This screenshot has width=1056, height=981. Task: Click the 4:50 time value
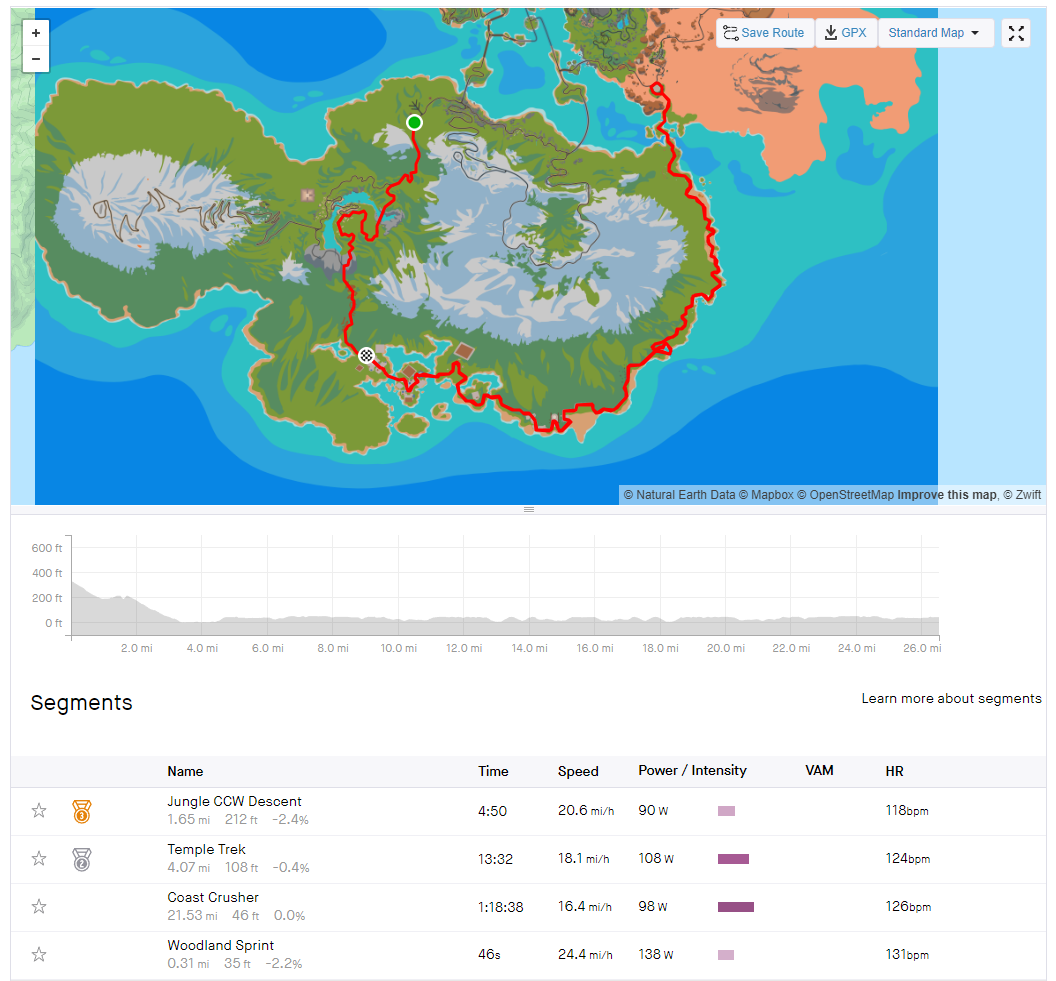coord(492,811)
